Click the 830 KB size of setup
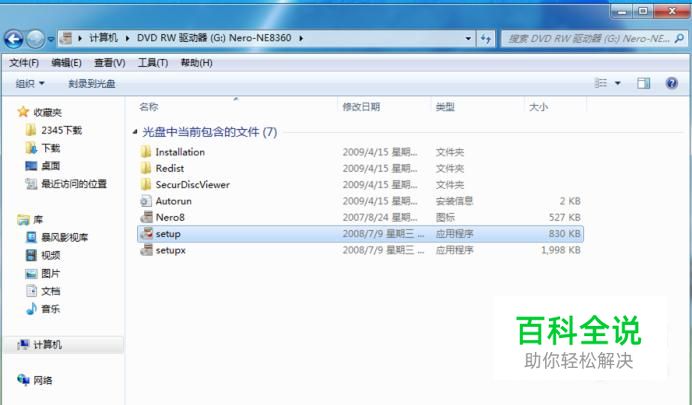Image resolution: width=692 pixels, height=405 pixels. [x=564, y=233]
